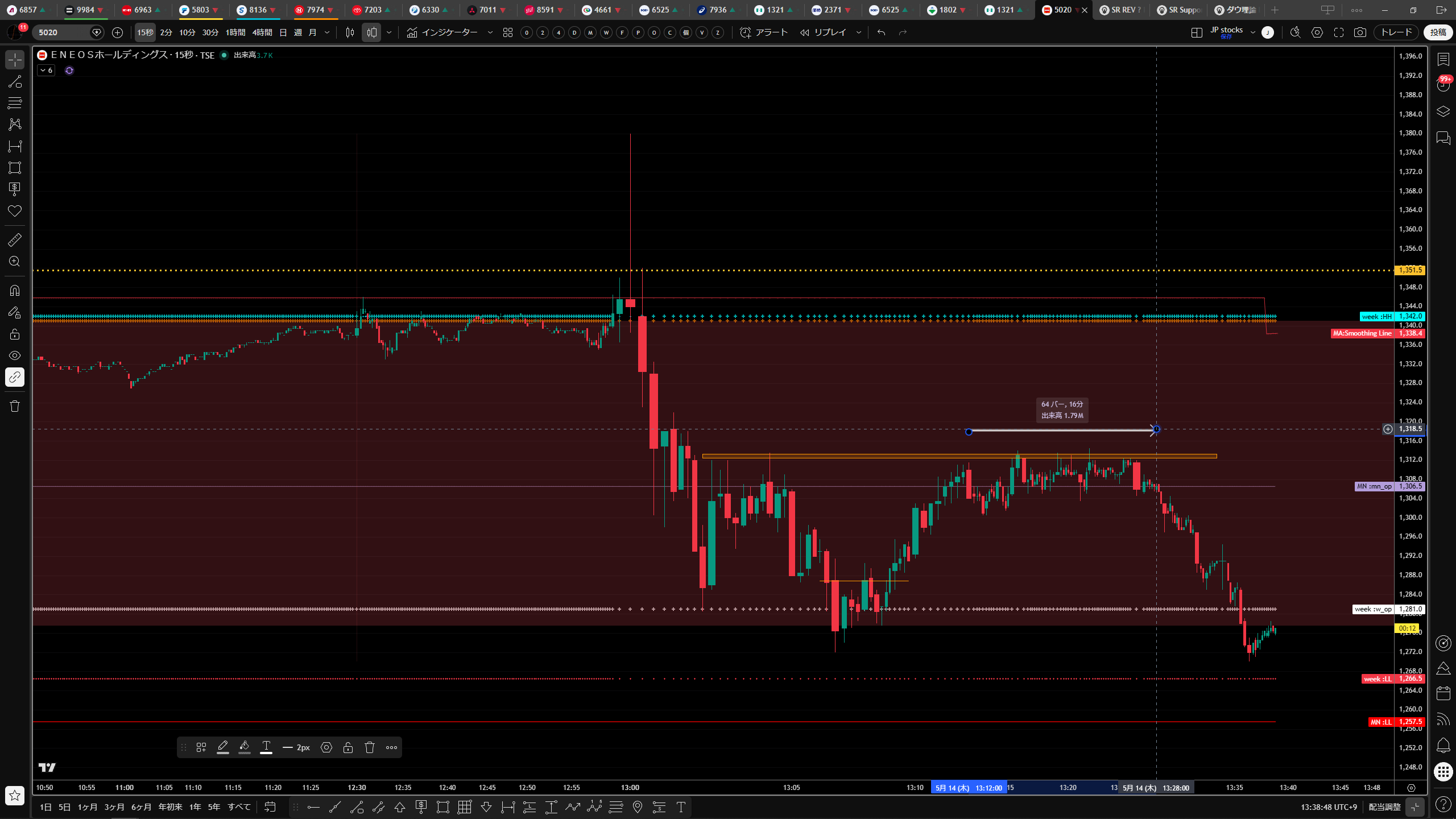This screenshot has width=1456, height=819.
Task: Select the crosshair cursor tool
Action: (15, 60)
